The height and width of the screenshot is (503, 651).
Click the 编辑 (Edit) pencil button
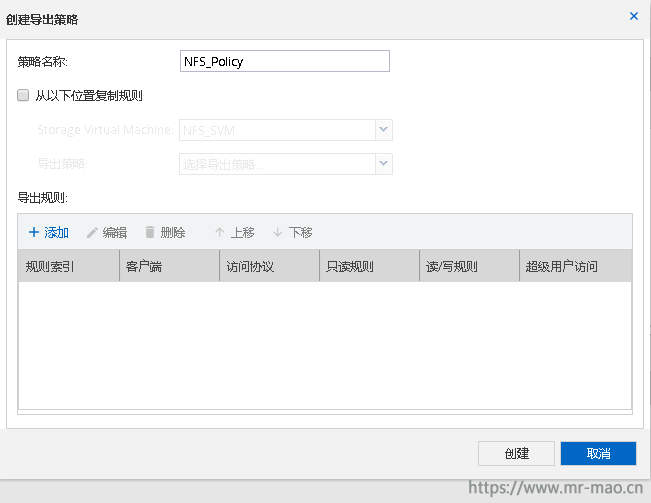[107, 232]
